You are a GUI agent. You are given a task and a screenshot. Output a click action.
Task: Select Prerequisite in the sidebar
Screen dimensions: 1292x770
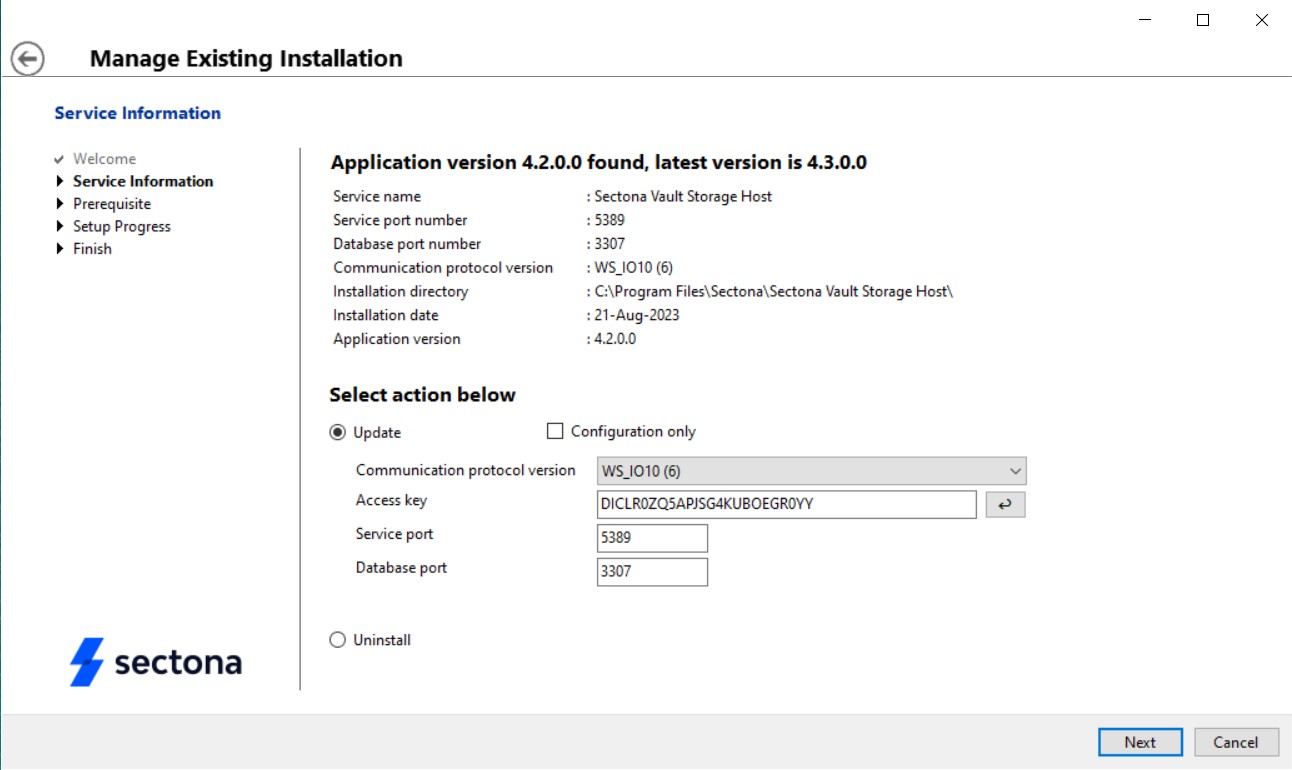[x=112, y=204]
